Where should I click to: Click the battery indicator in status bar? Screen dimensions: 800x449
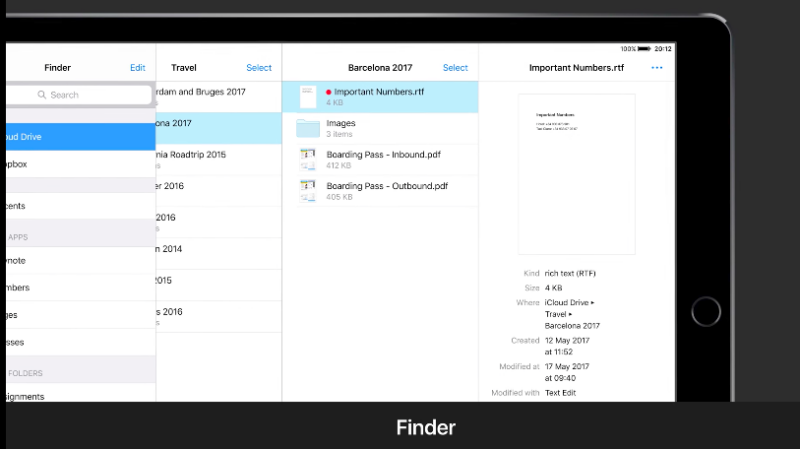644,48
